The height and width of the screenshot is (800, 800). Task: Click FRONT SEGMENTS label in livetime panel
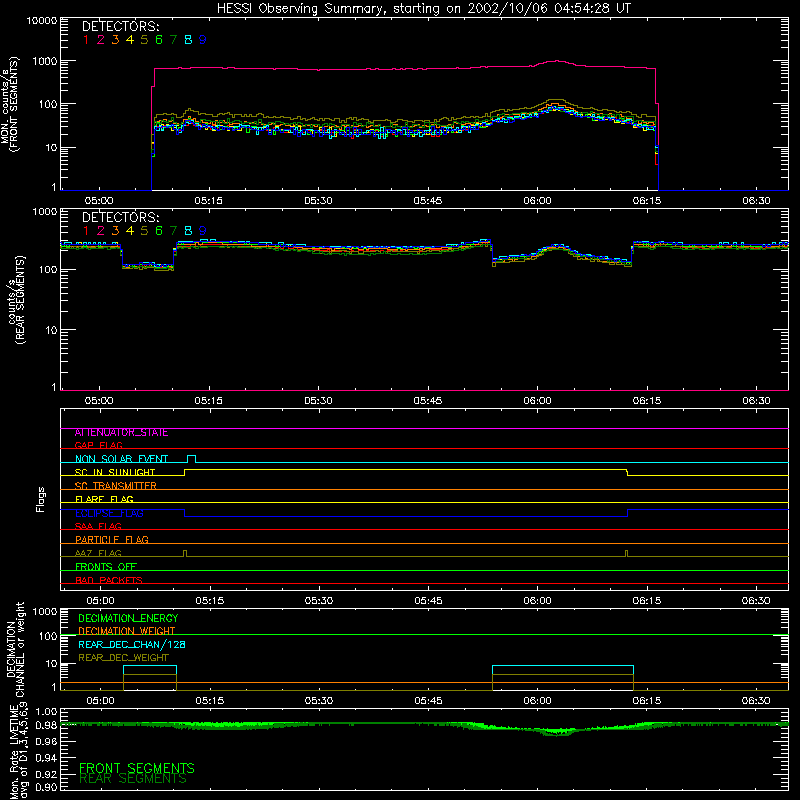(137, 768)
